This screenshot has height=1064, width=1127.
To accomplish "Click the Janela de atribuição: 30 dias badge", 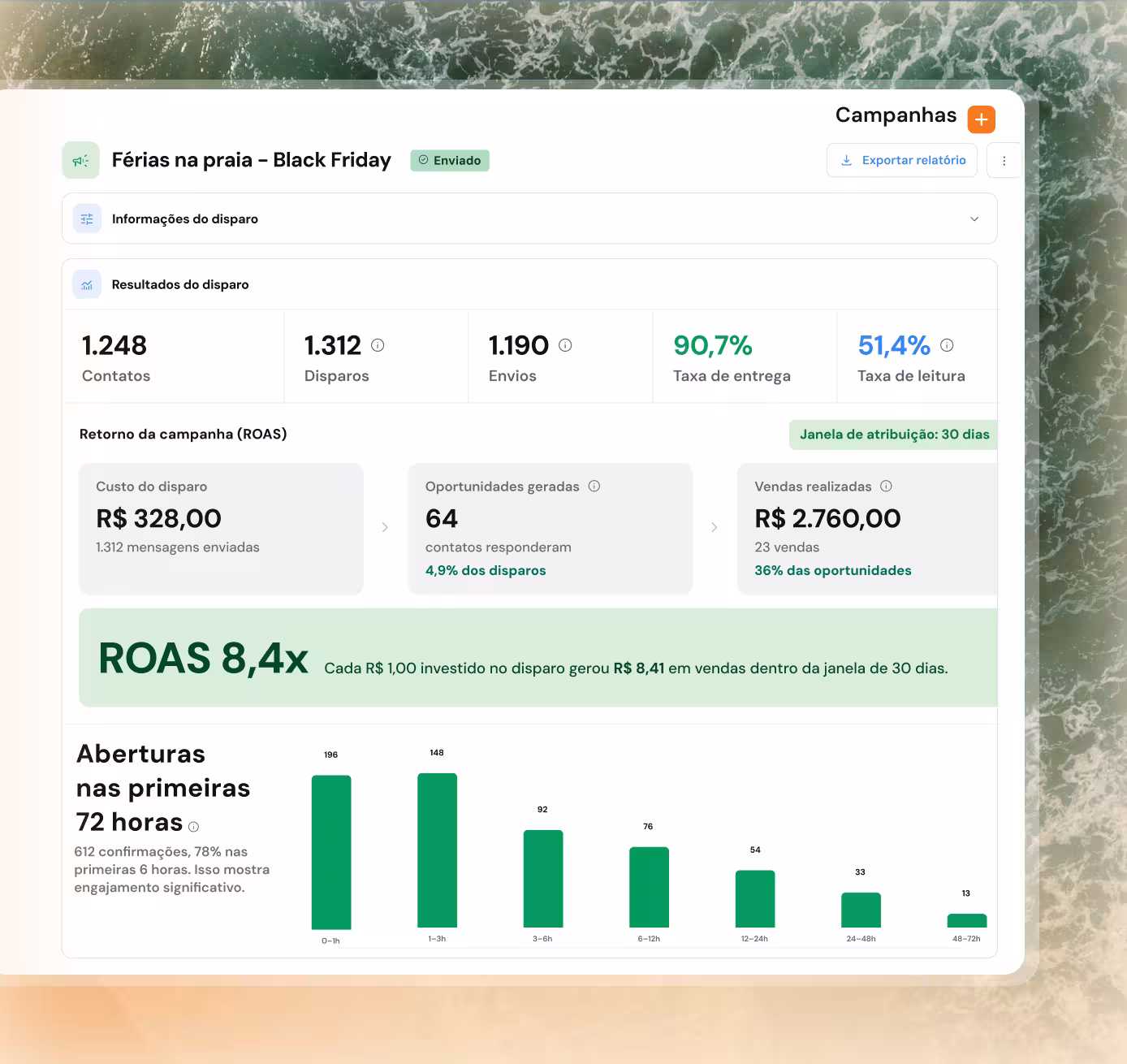I will 894,435.
